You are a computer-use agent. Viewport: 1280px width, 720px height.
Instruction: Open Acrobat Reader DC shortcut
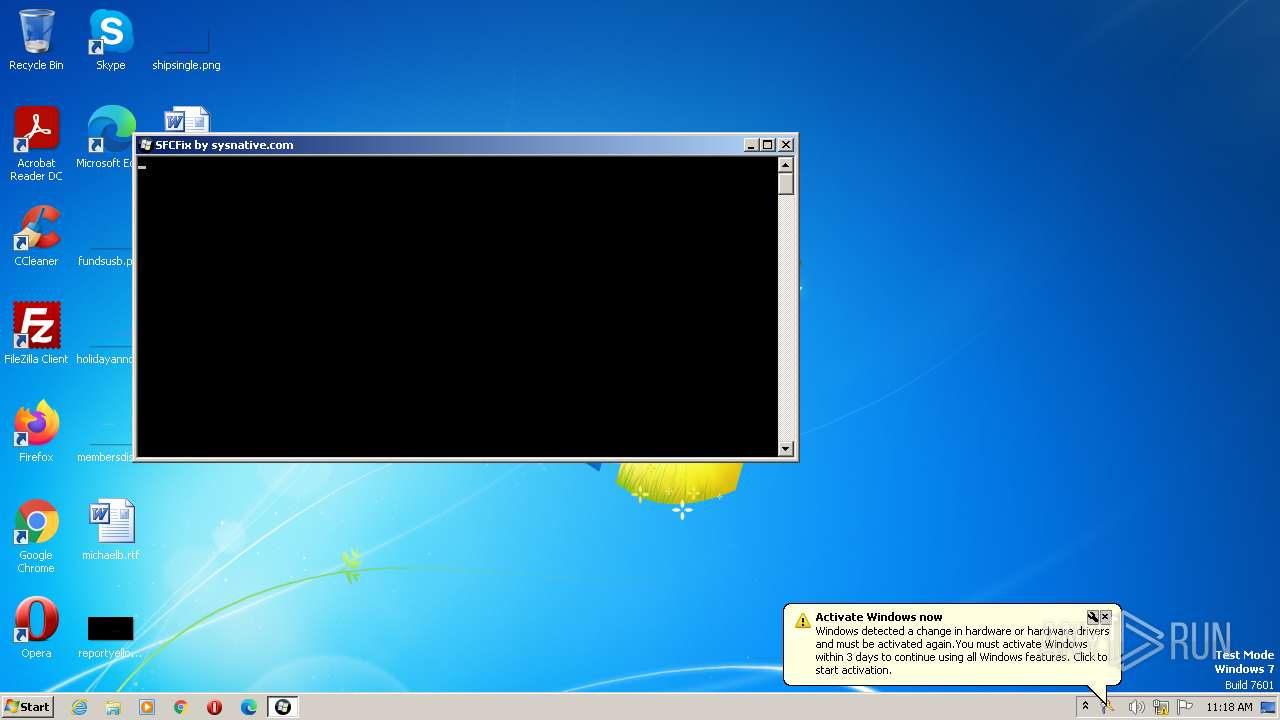pos(36,143)
